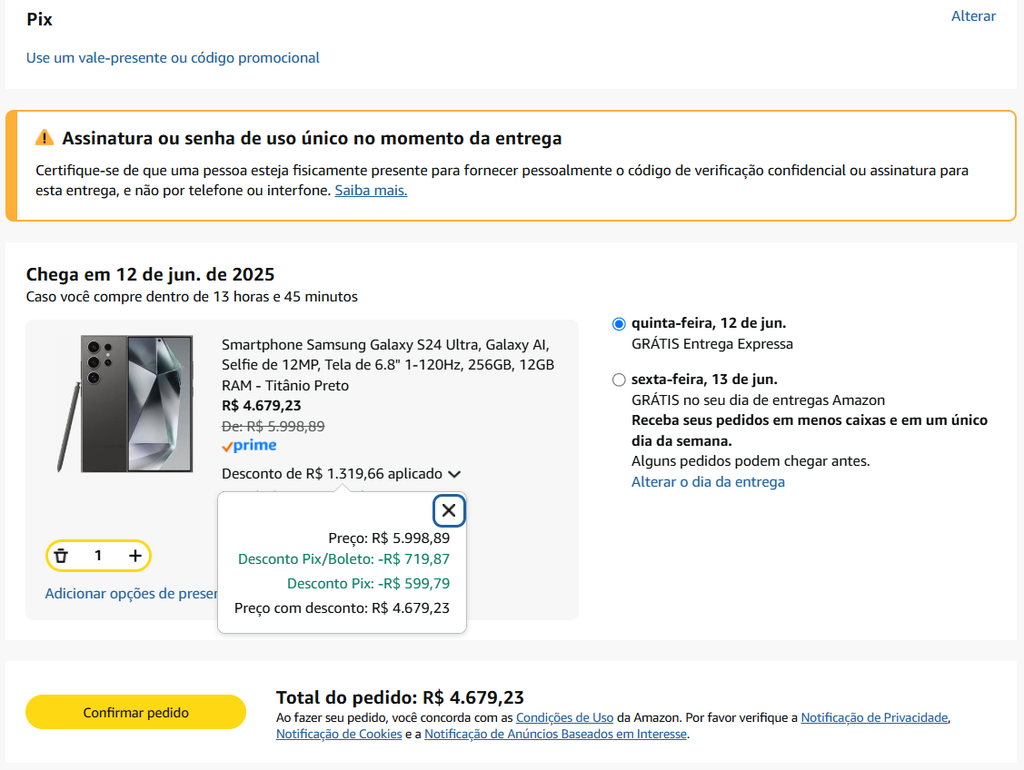This screenshot has width=1024, height=770.
Task: Open Condições de Uso link
Action: (x=564, y=717)
